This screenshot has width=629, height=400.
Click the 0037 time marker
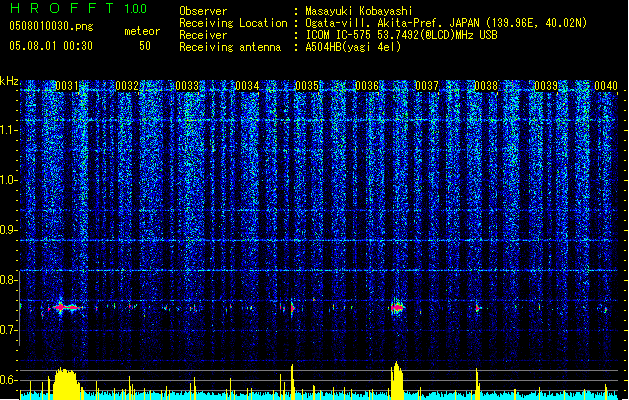coord(427,86)
